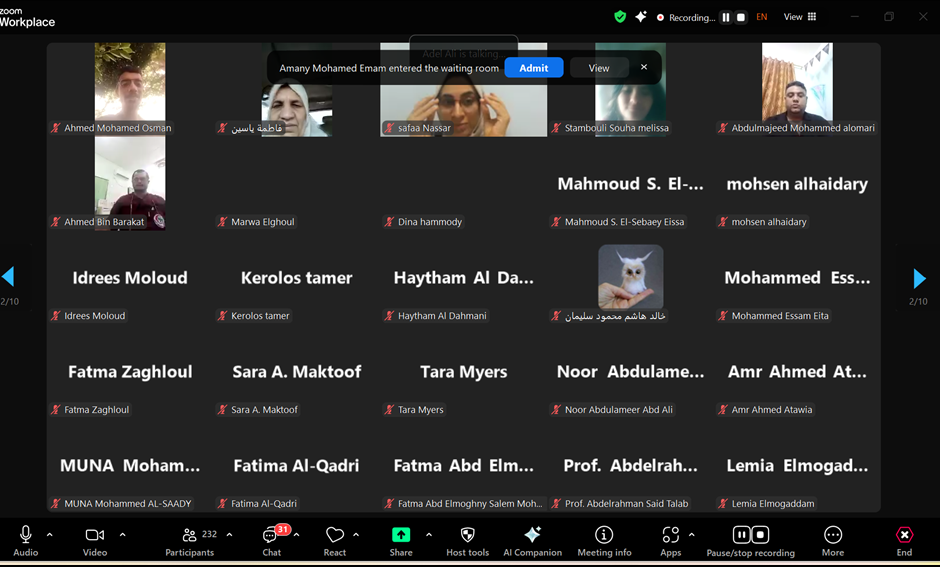Click Haytham Al Dahmani name label
The image size is (940, 567).
pos(442,316)
